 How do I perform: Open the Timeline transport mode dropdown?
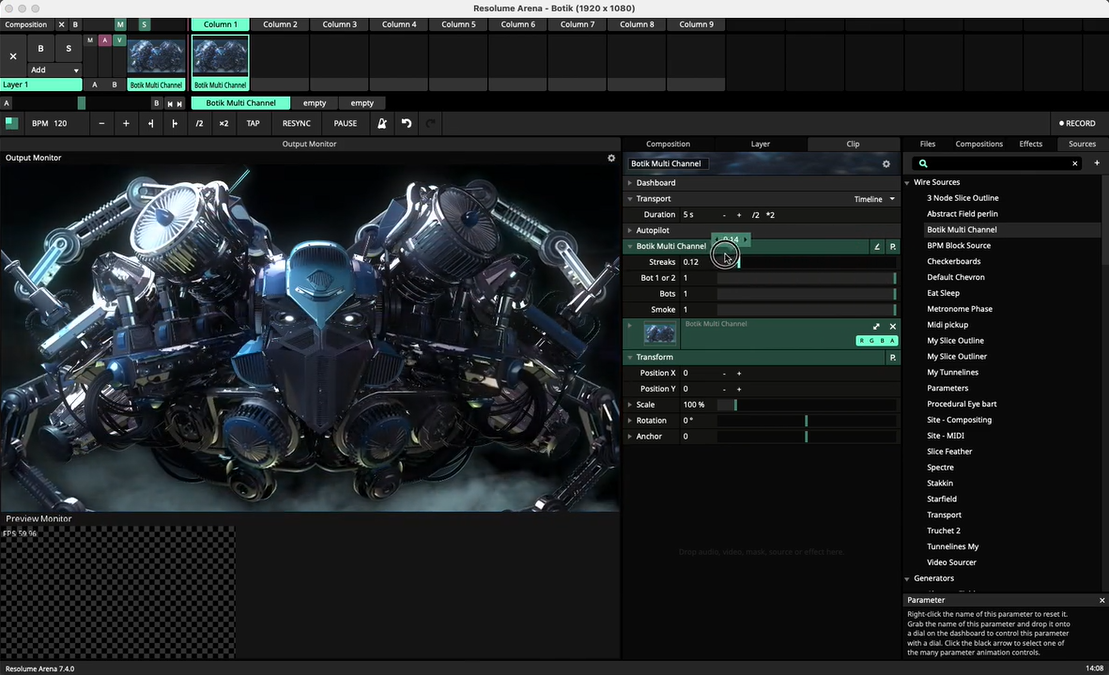pyautogui.click(x=875, y=199)
